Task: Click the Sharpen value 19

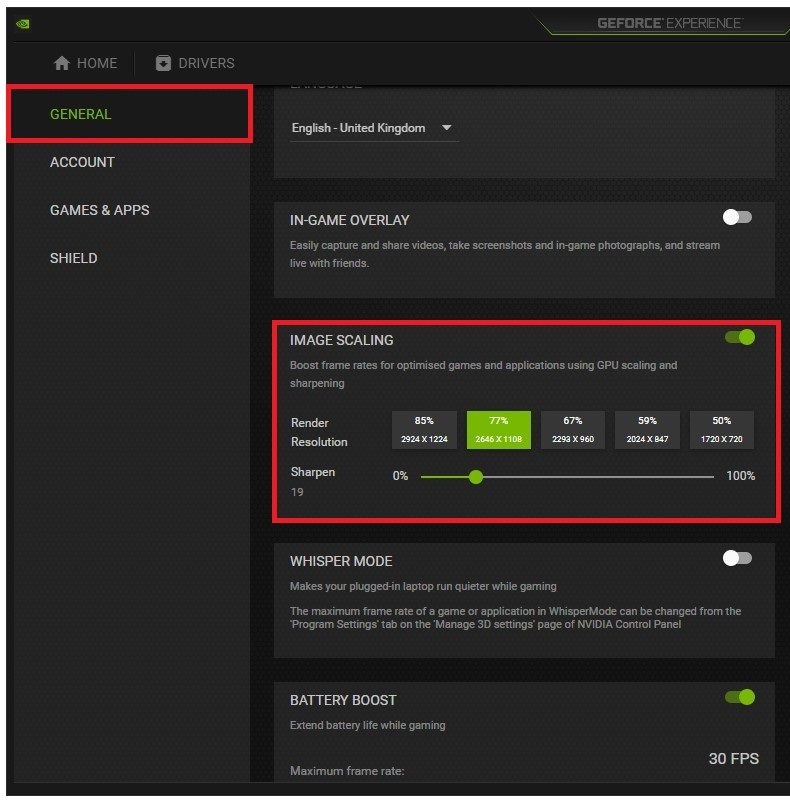Action: tap(297, 492)
